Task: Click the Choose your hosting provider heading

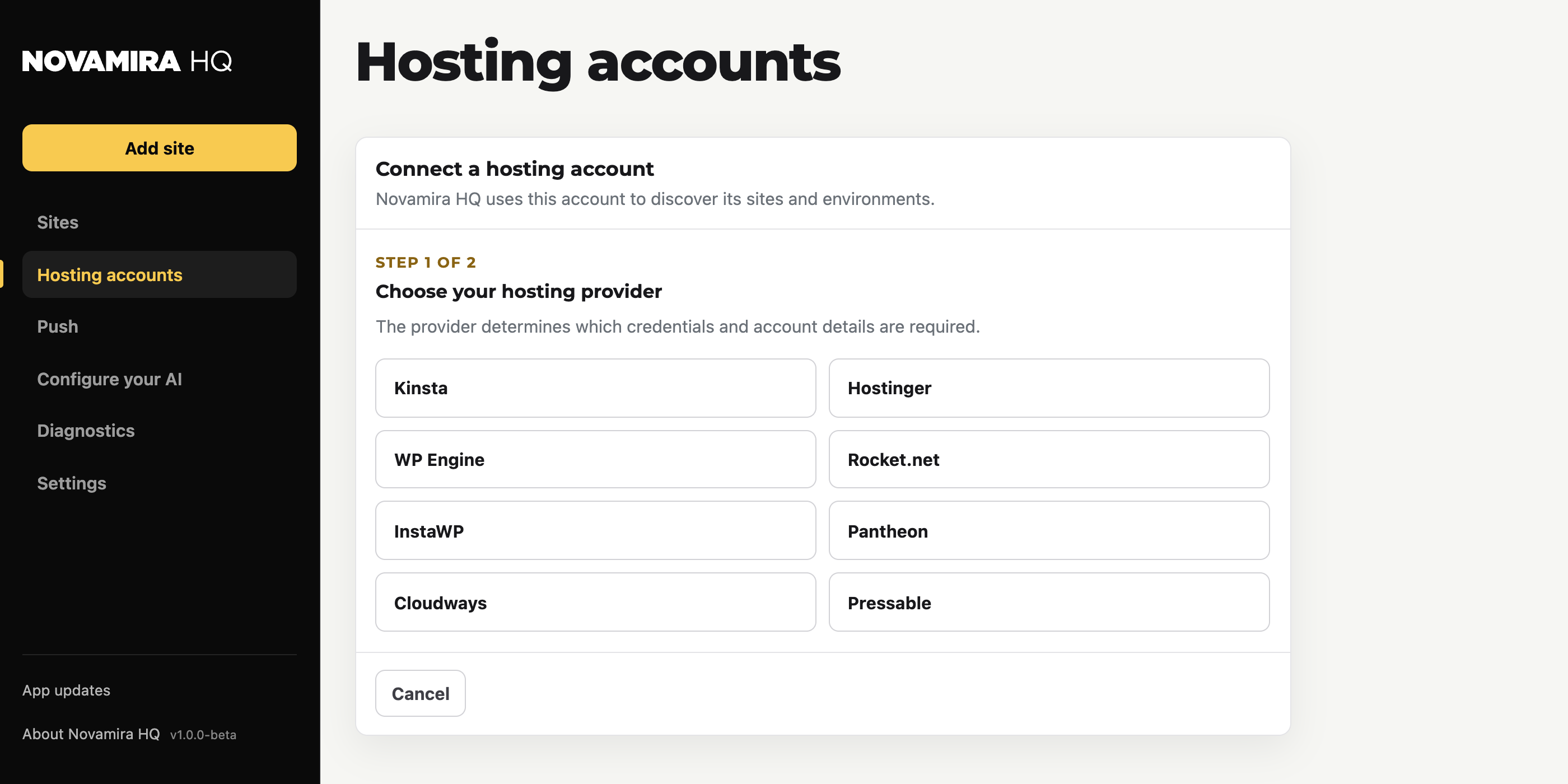Action: coord(519,291)
